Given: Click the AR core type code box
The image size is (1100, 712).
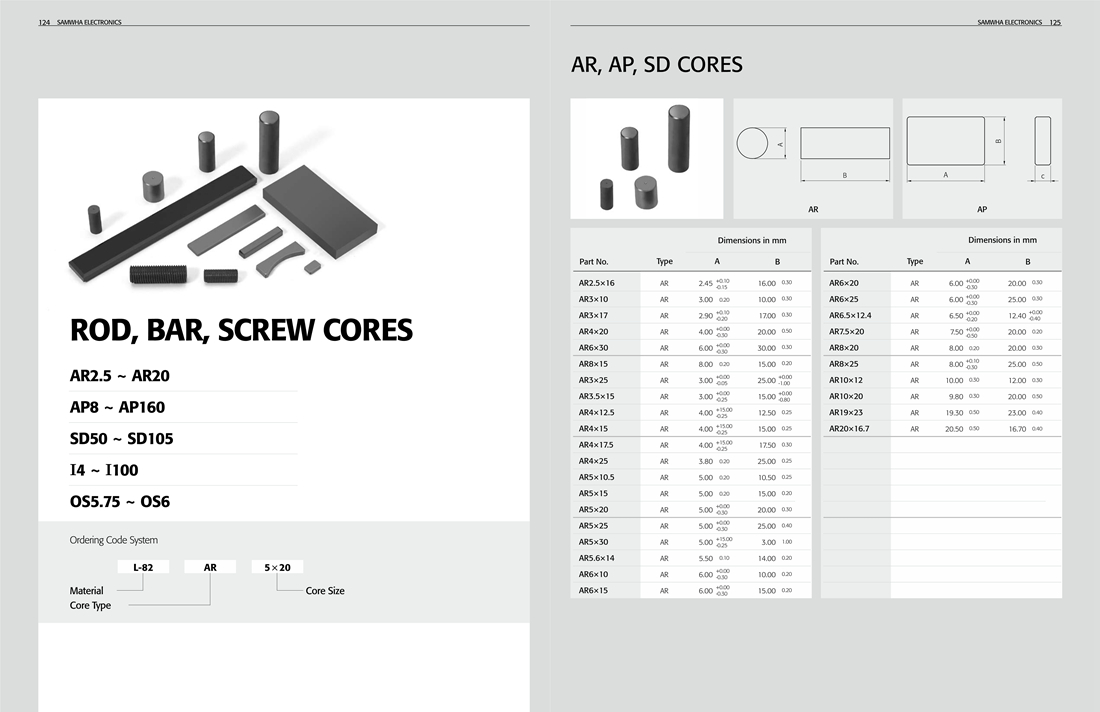Looking at the screenshot, I should 210,567.
